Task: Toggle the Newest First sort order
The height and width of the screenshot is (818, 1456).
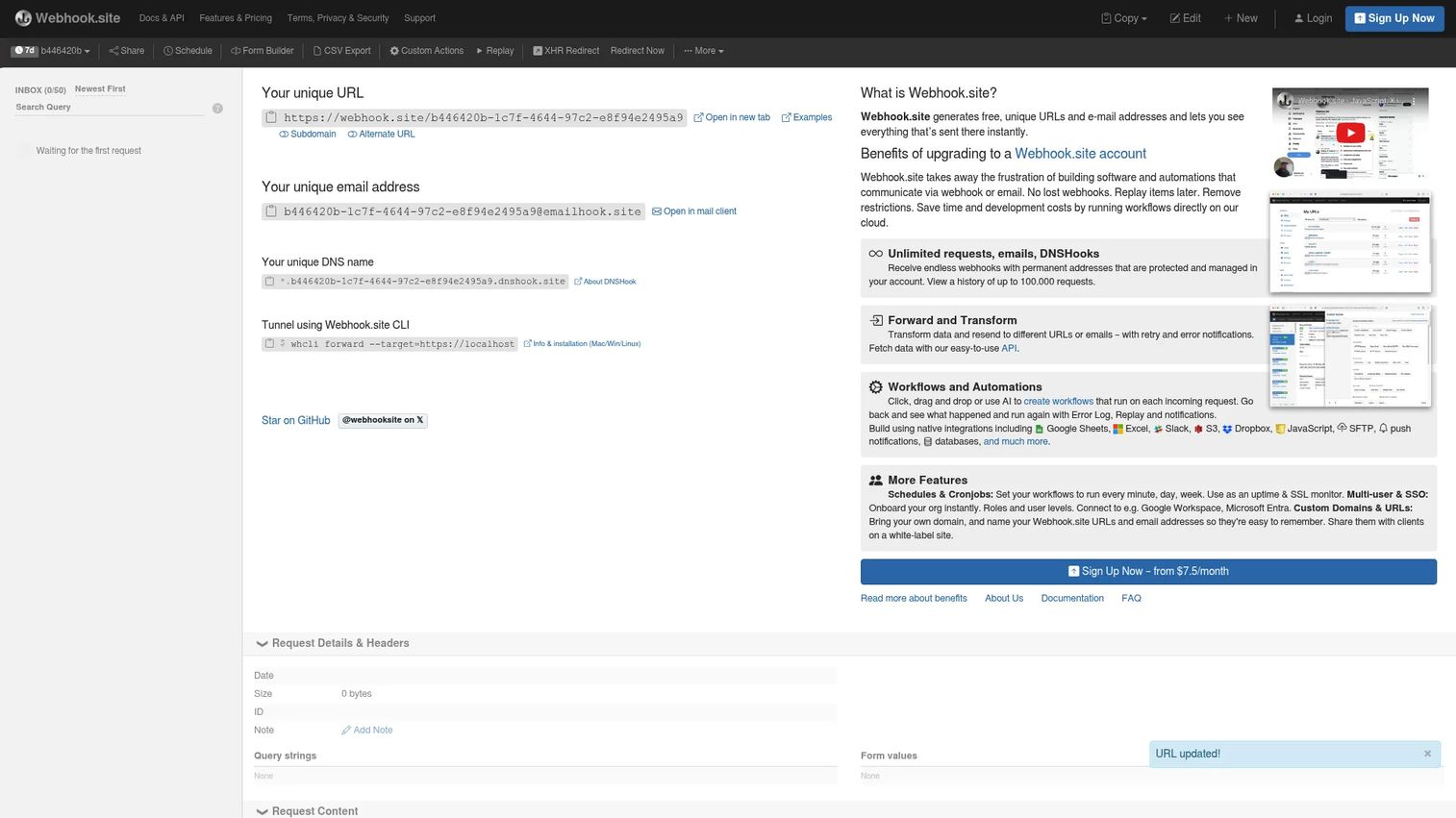Action: pos(100,89)
